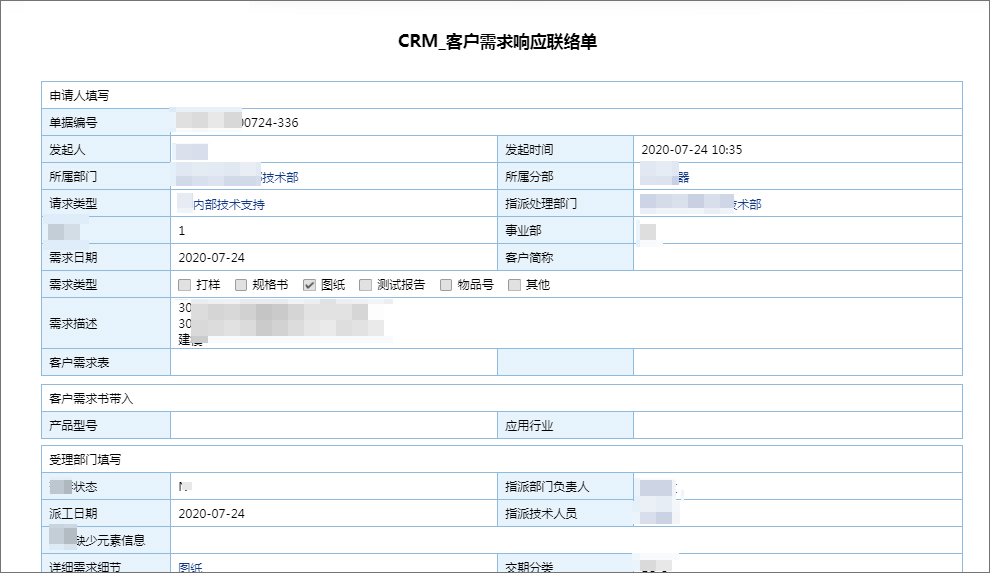
Task: Open the 所属分部 branch link
Action: pos(684,177)
